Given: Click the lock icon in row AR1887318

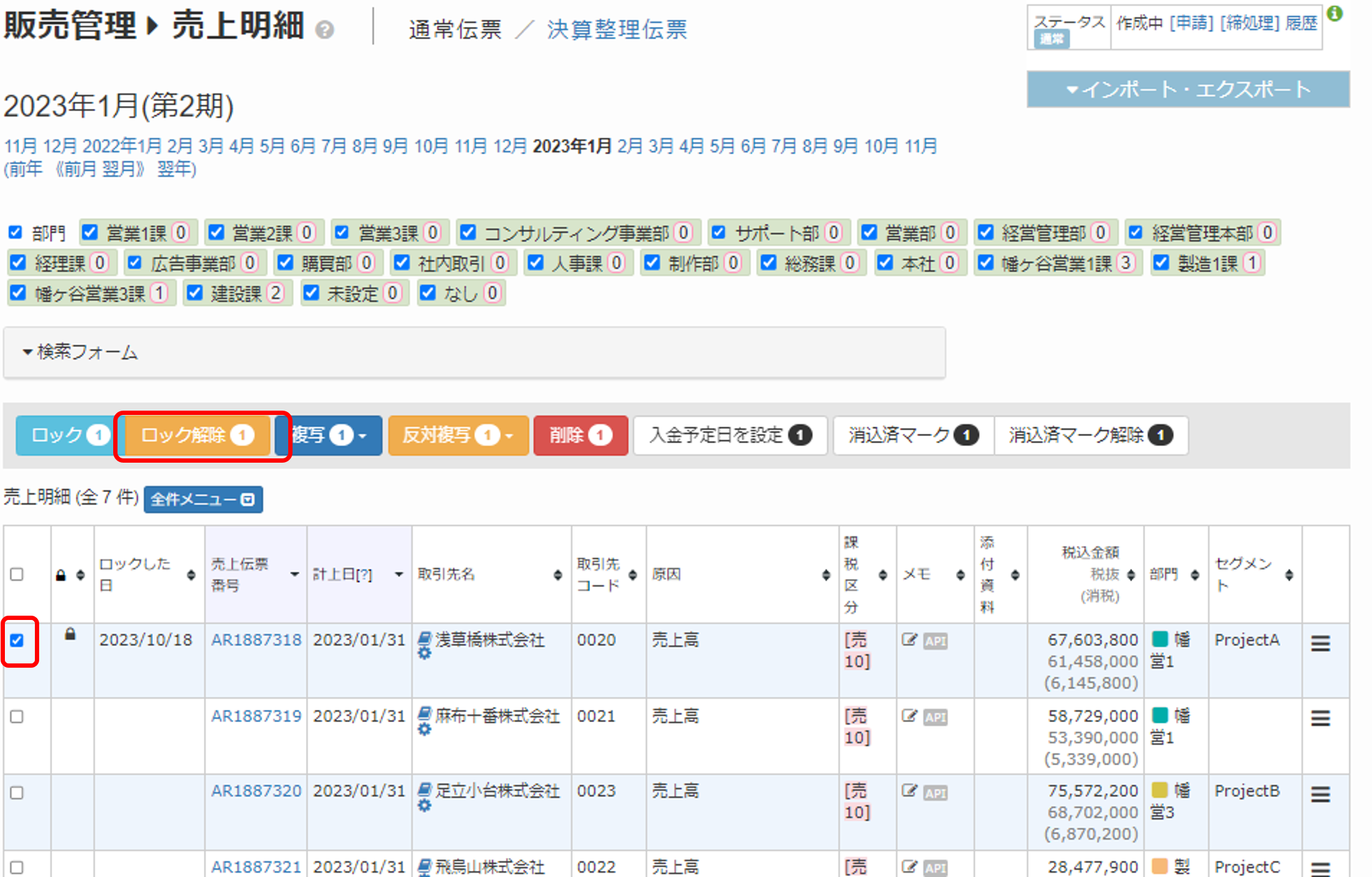Looking at the screenshot, I should (x=70, y=634).
